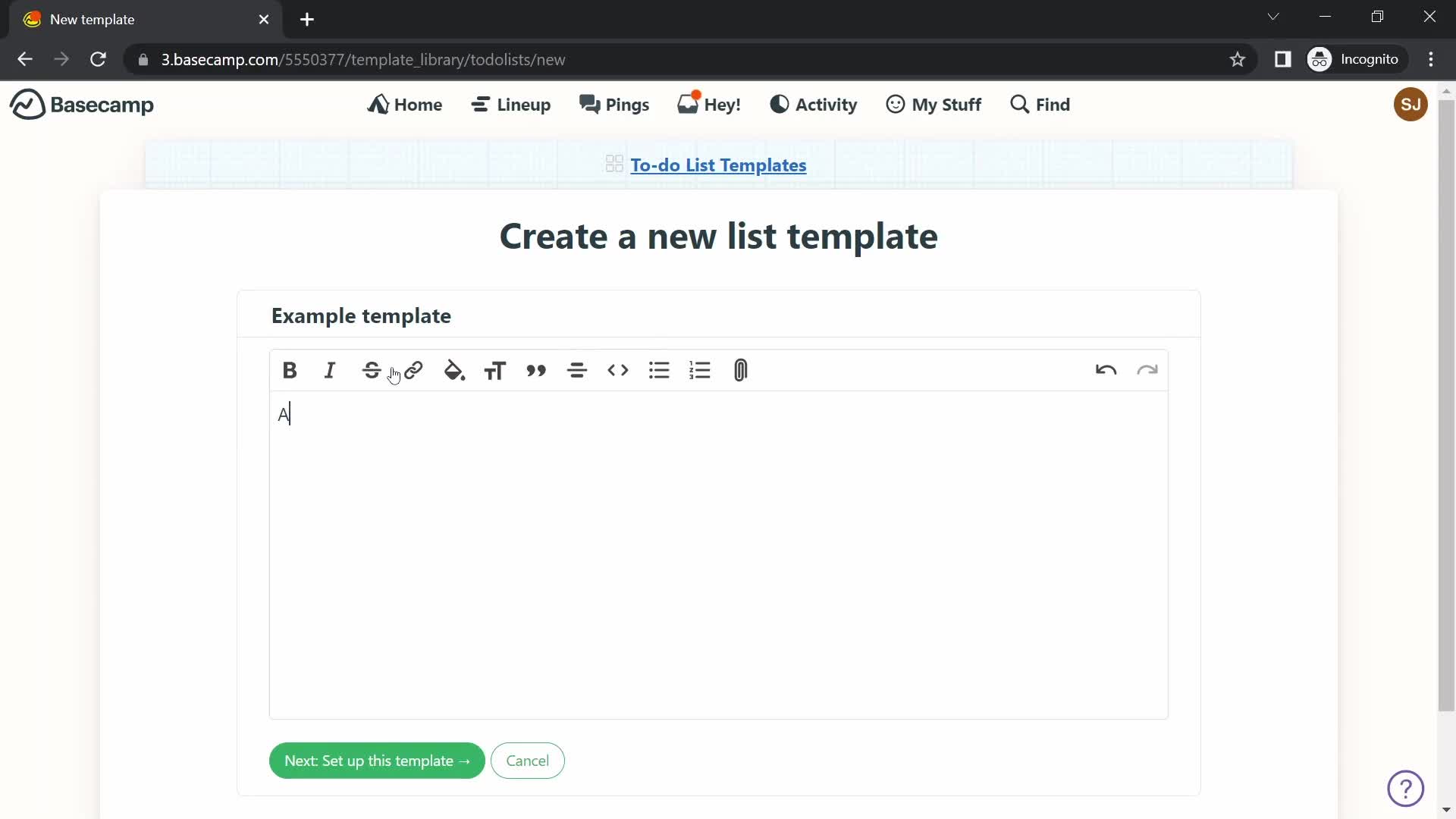
Task: Click Next: Set up this template
Action: (x=378, y=760)
